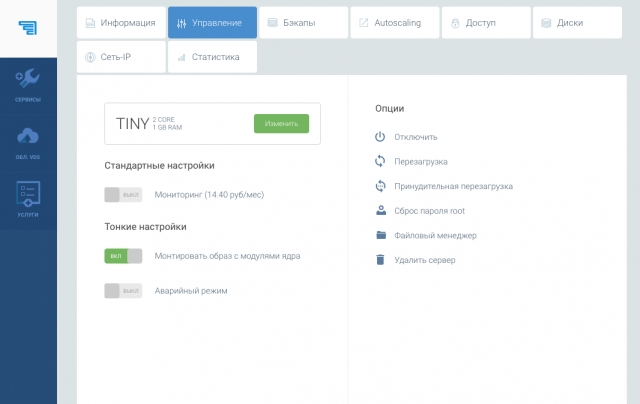Screen dimensions: 640x404
Task: Open the Бэкапы tab
Action: click(x=304, y=22)
